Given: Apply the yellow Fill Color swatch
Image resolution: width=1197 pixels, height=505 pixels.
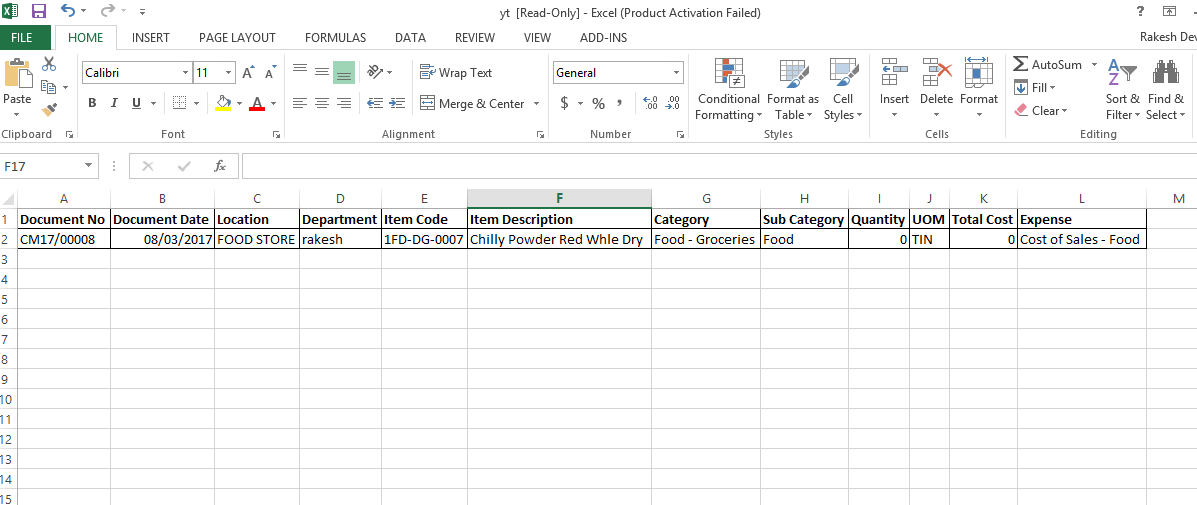Looking at the screenshot, I should tap(223, 104).
